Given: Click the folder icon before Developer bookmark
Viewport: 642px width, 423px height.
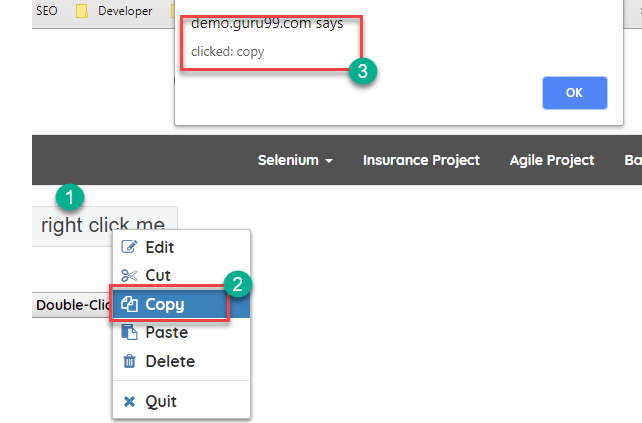Looking at the screenshot, I should 82,11.
